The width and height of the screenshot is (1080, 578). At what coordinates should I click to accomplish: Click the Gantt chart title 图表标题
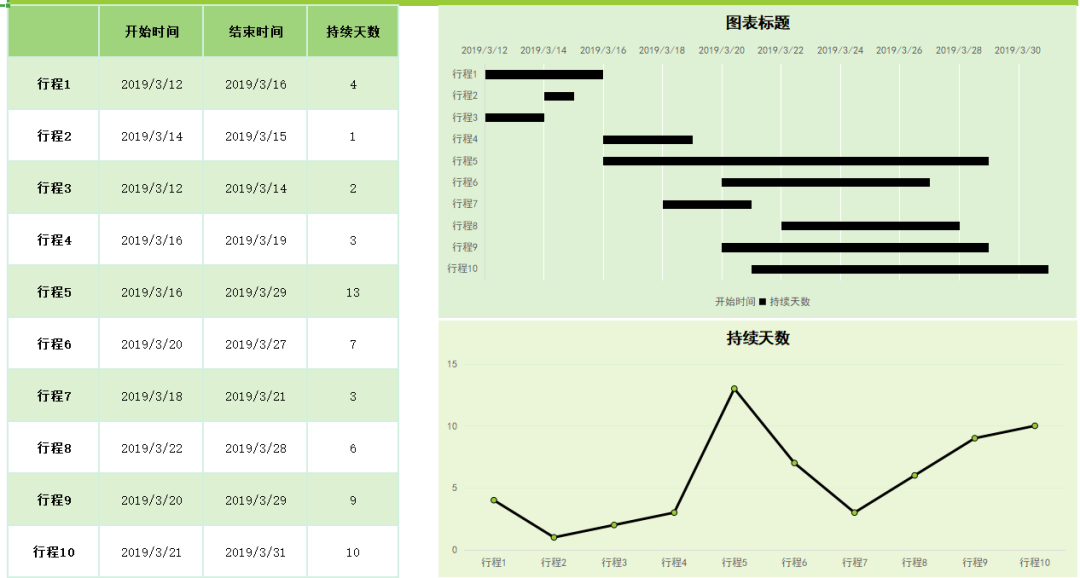click(758, 23)
